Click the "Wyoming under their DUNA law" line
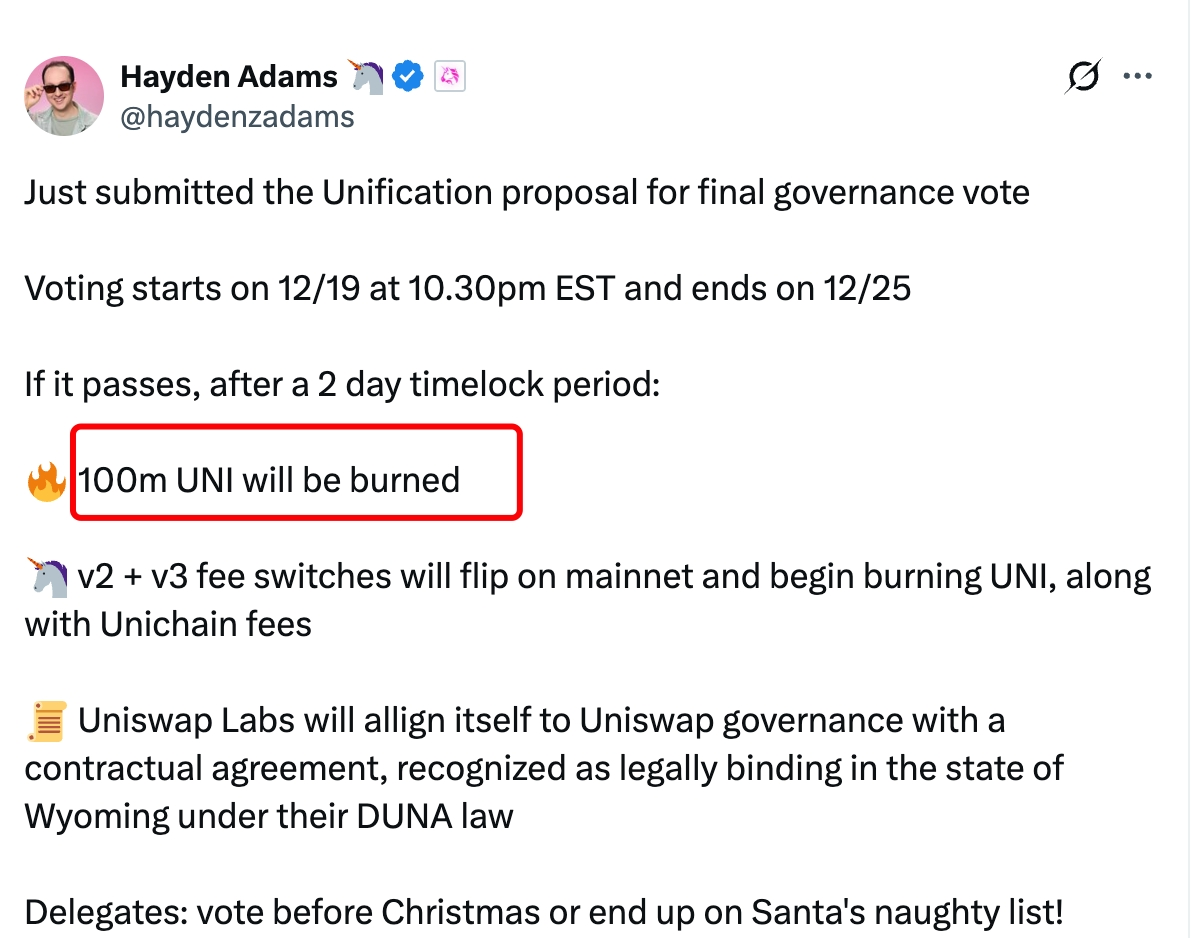Viewport: 1200px width, 938px height. [268, 816]
